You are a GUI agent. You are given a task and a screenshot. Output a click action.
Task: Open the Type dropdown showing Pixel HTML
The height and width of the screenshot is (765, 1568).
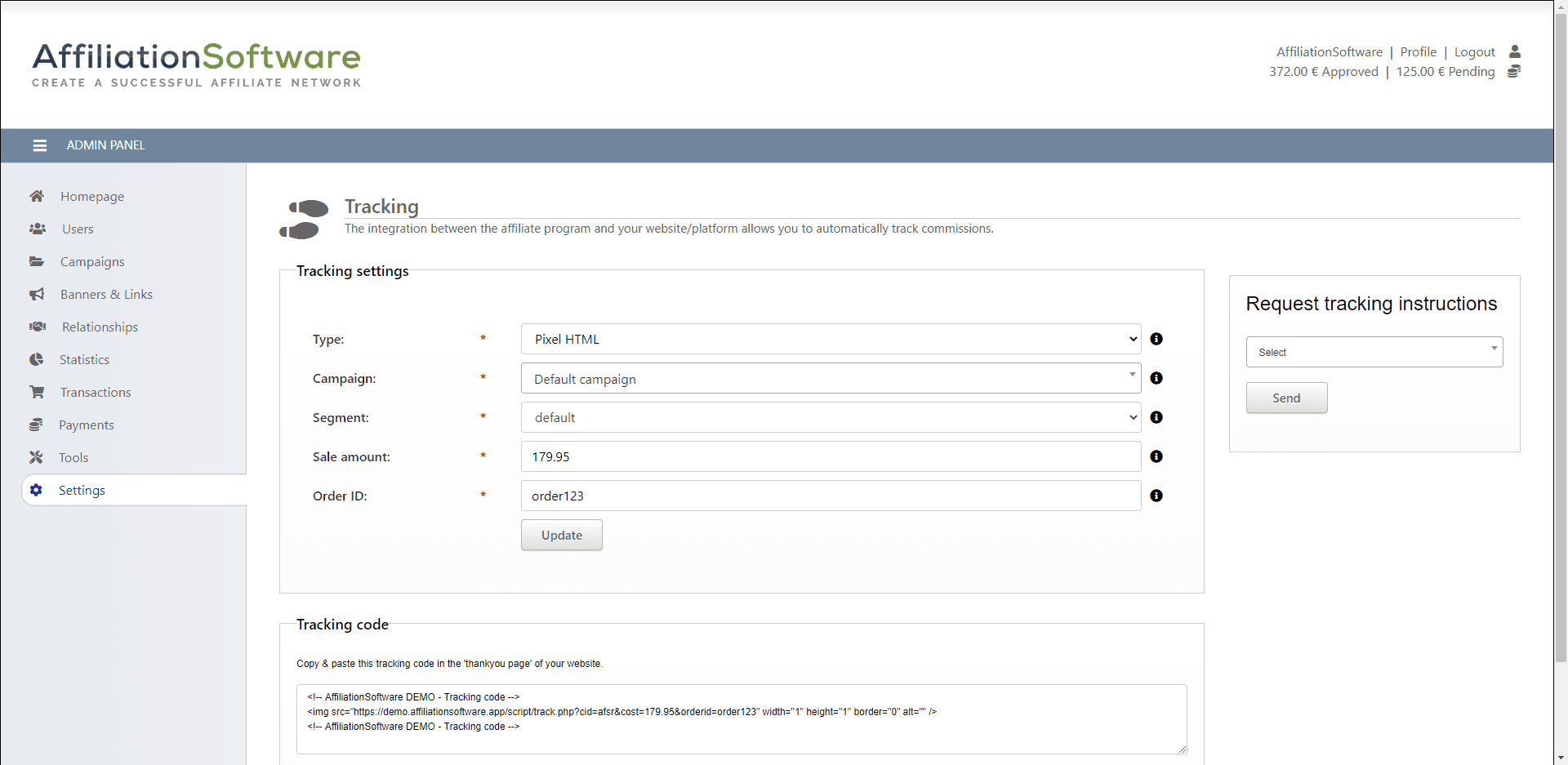[x=831, y=339]
